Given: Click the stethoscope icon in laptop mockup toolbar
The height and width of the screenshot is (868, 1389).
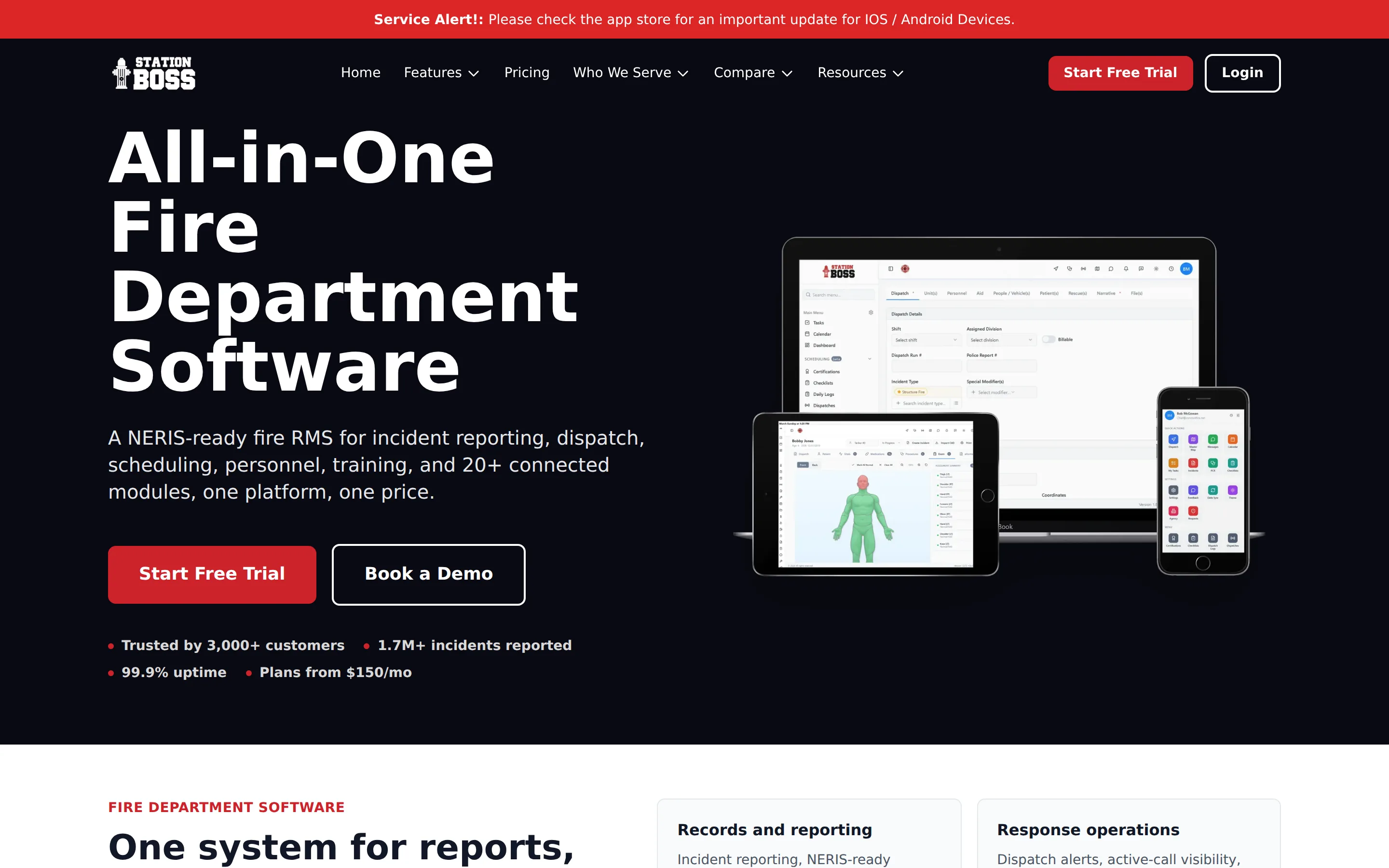Looking at the screenshot, I should tap(1069, 269).
